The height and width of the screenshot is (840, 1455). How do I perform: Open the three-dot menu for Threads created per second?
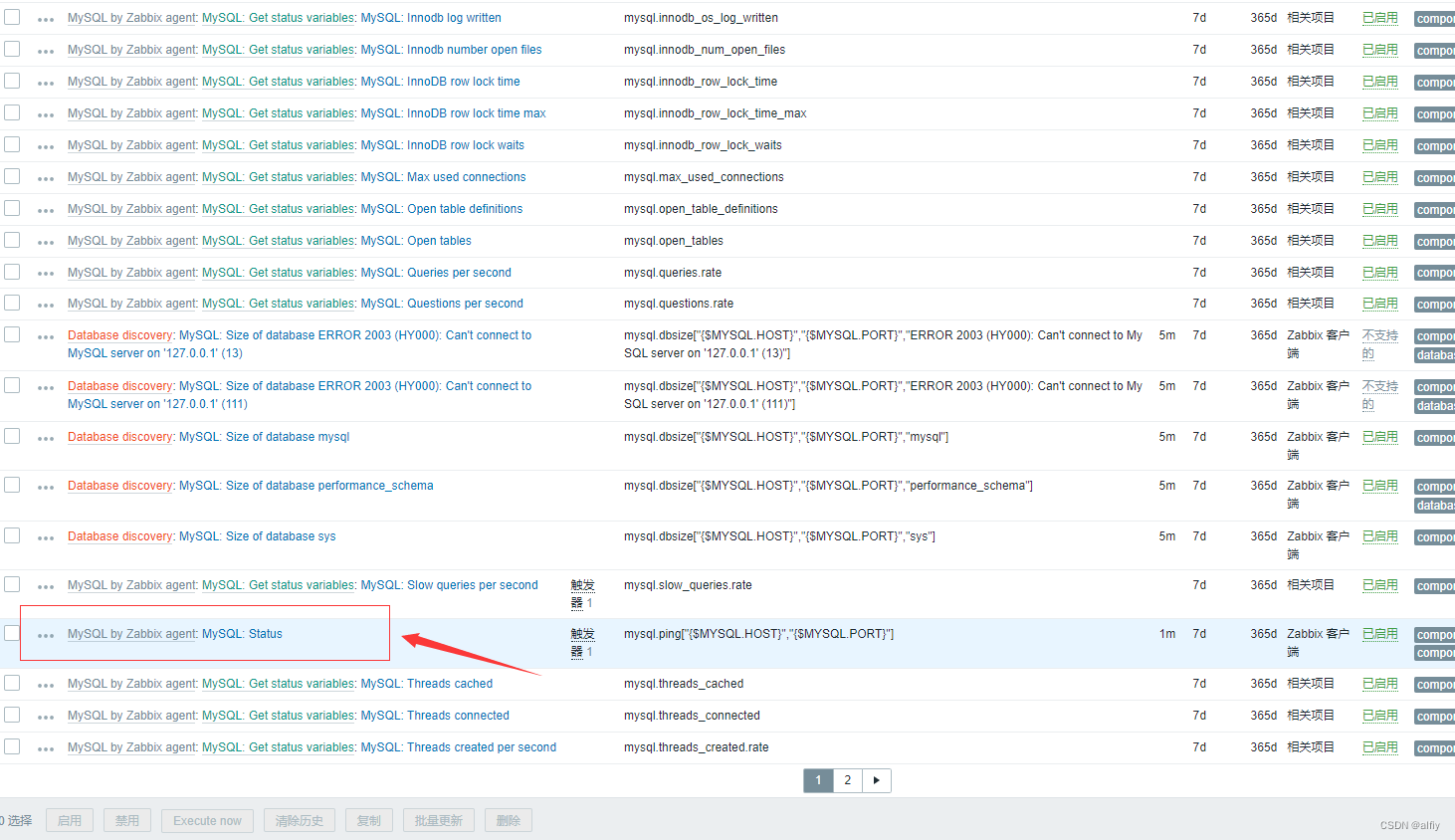point(46,749)
